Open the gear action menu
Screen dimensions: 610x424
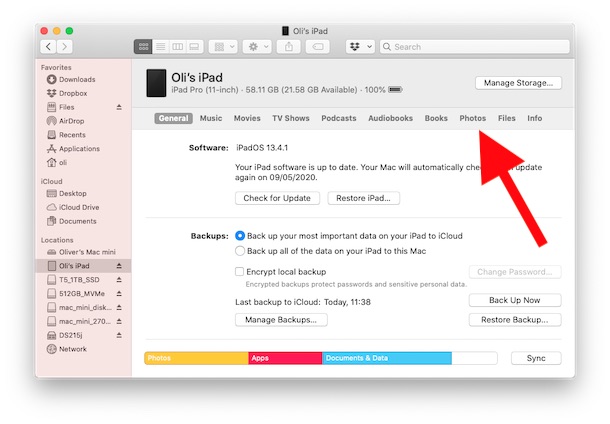[257, 47]
